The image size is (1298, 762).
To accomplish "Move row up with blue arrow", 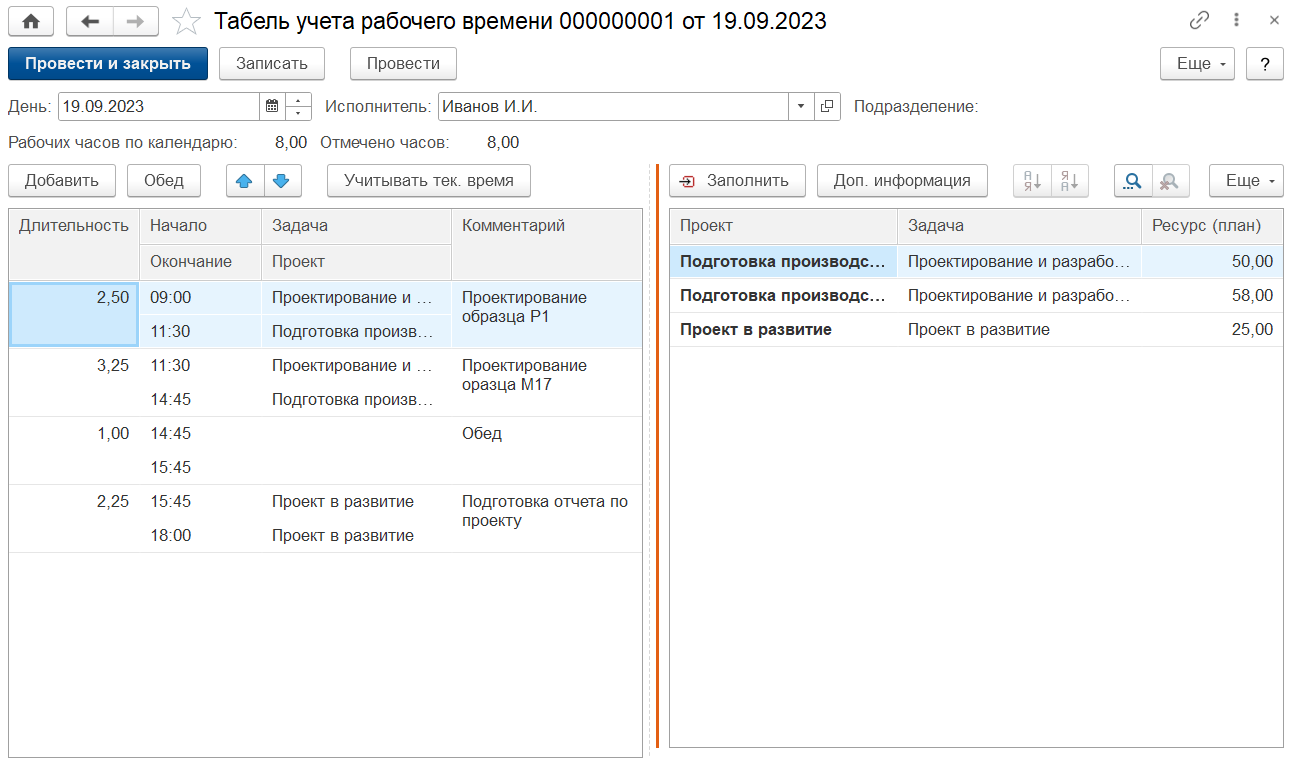I will (x=244, y=181).
